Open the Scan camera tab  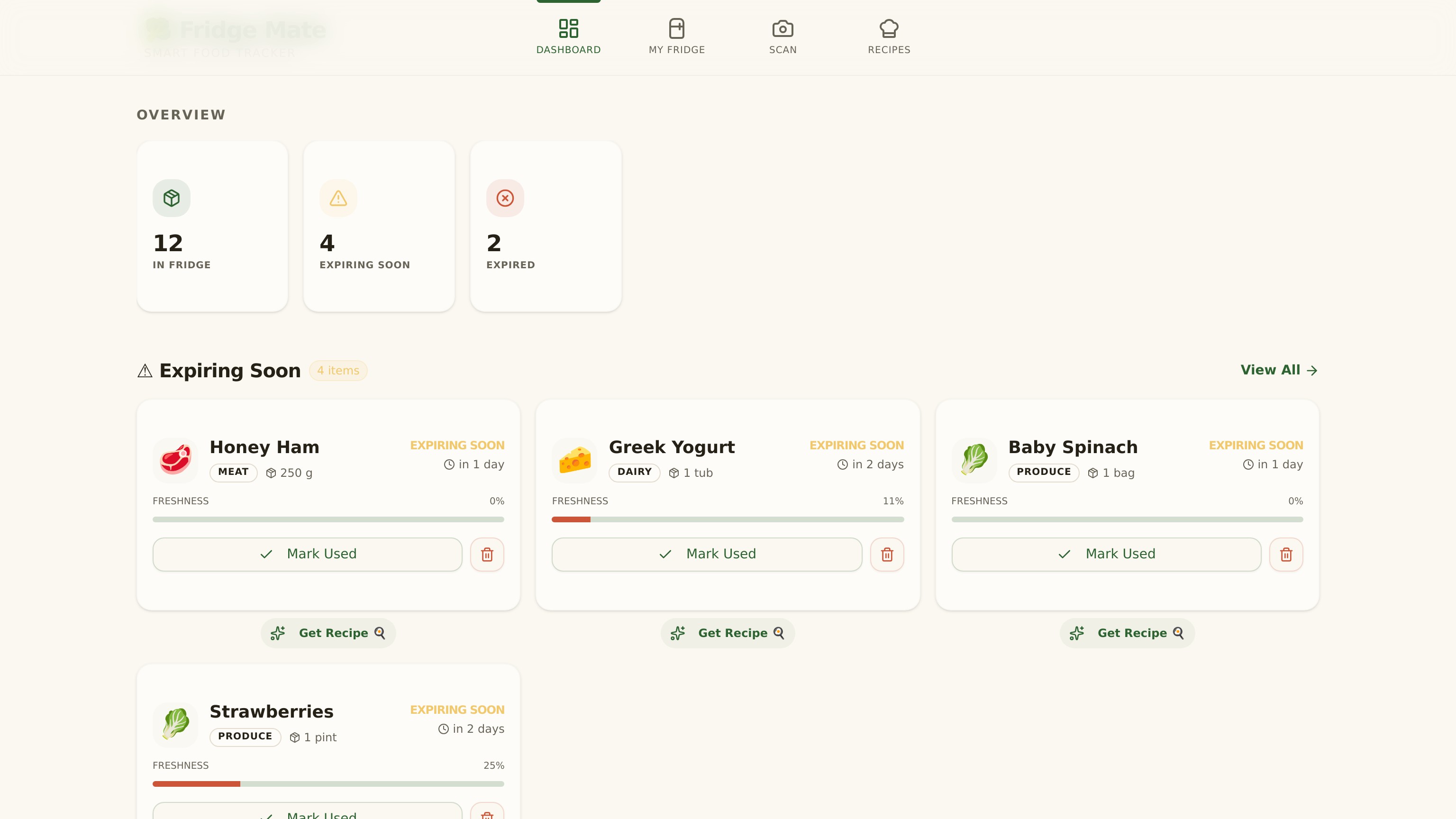pos(782,36)
